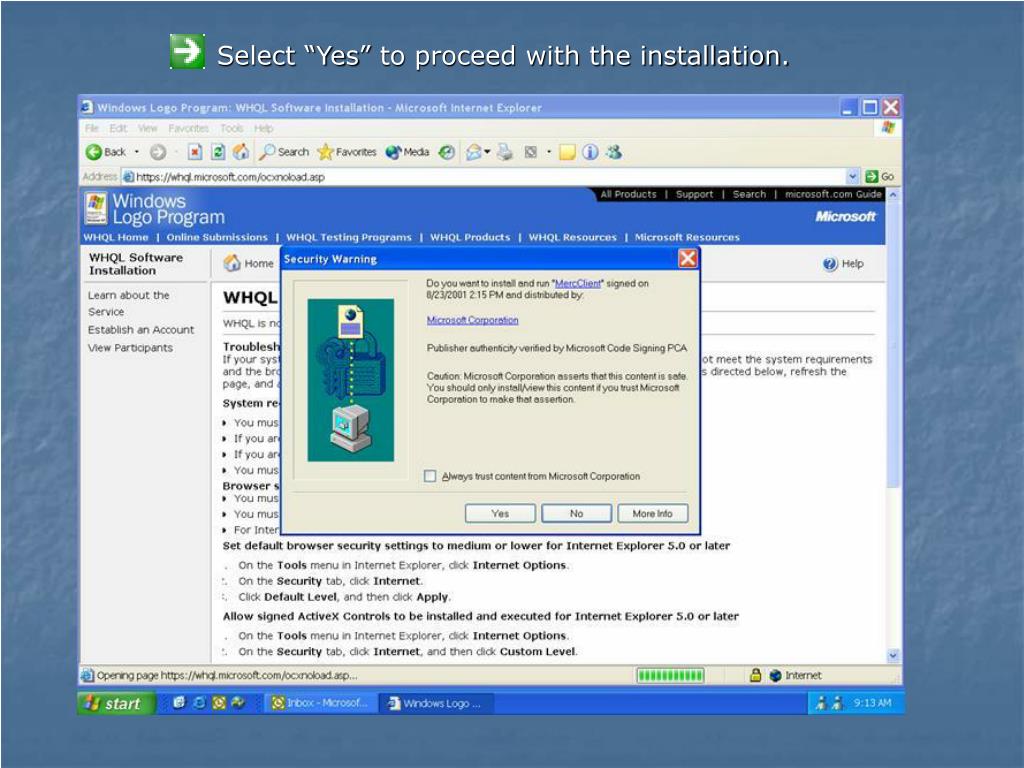
Task: Click the Stop loading icon
Action: tap(195, 152)
